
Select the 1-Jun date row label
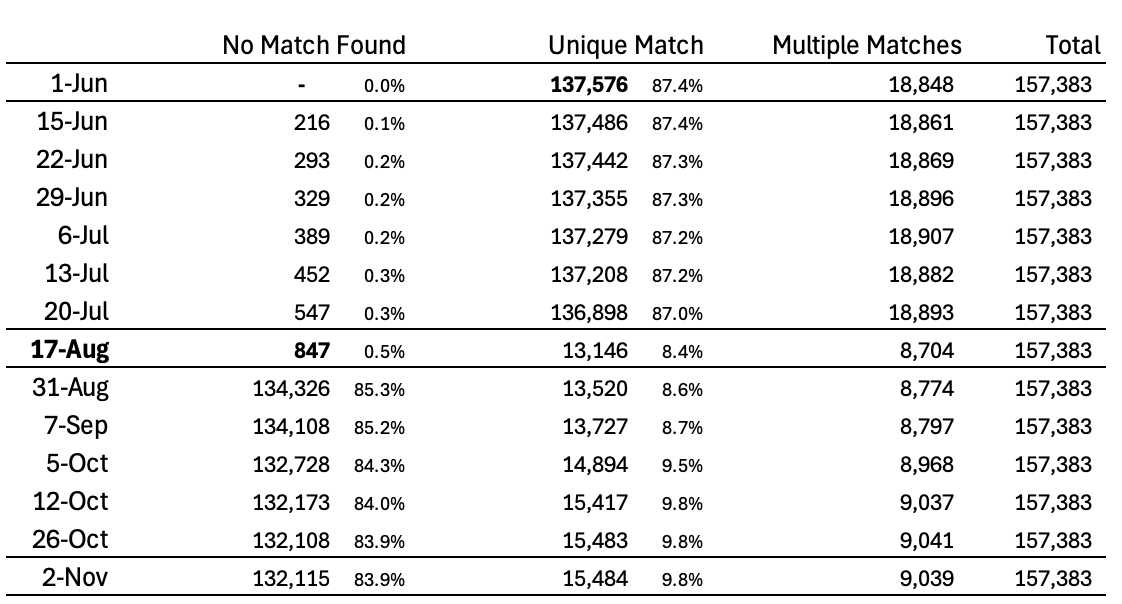(x=78, y=85)
